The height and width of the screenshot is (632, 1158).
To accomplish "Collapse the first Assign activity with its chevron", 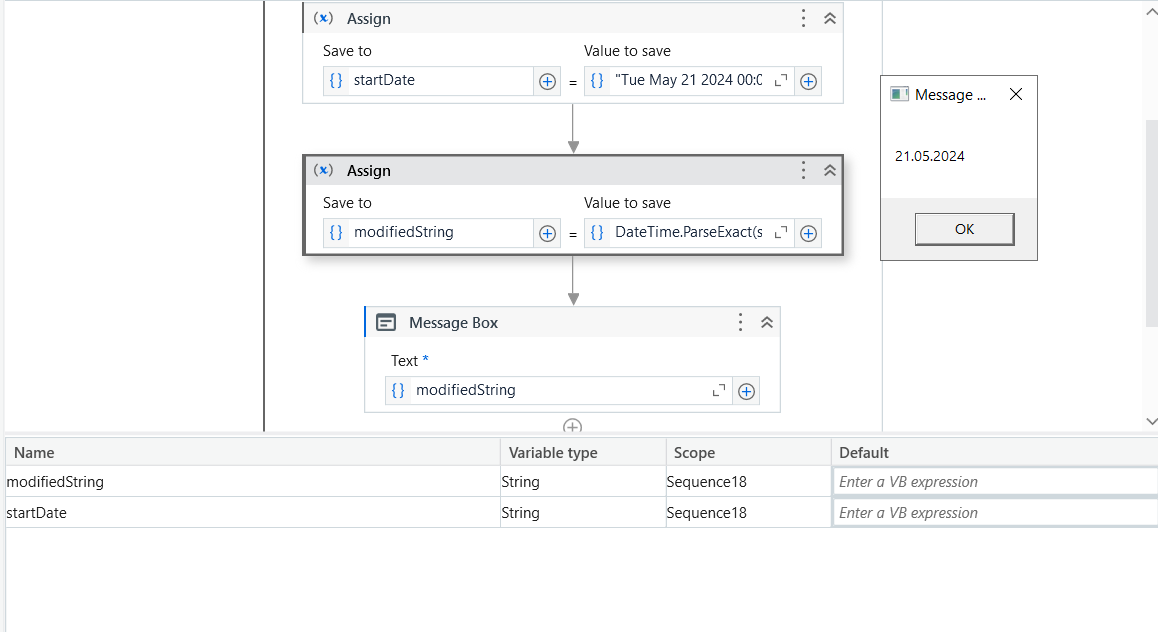I will pyautogui.click(x=829, y=17).
